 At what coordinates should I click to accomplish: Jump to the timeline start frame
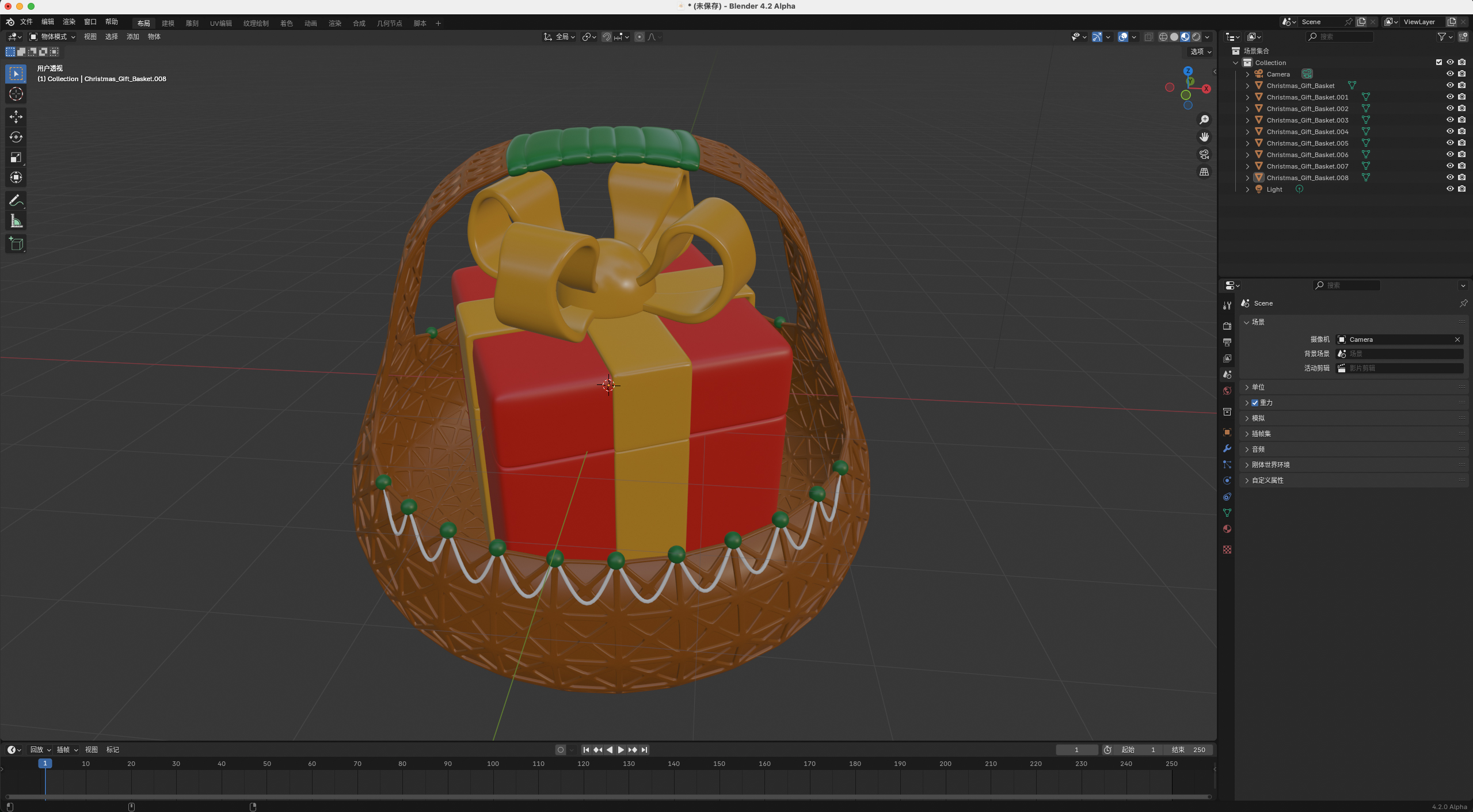coord(586,750)
